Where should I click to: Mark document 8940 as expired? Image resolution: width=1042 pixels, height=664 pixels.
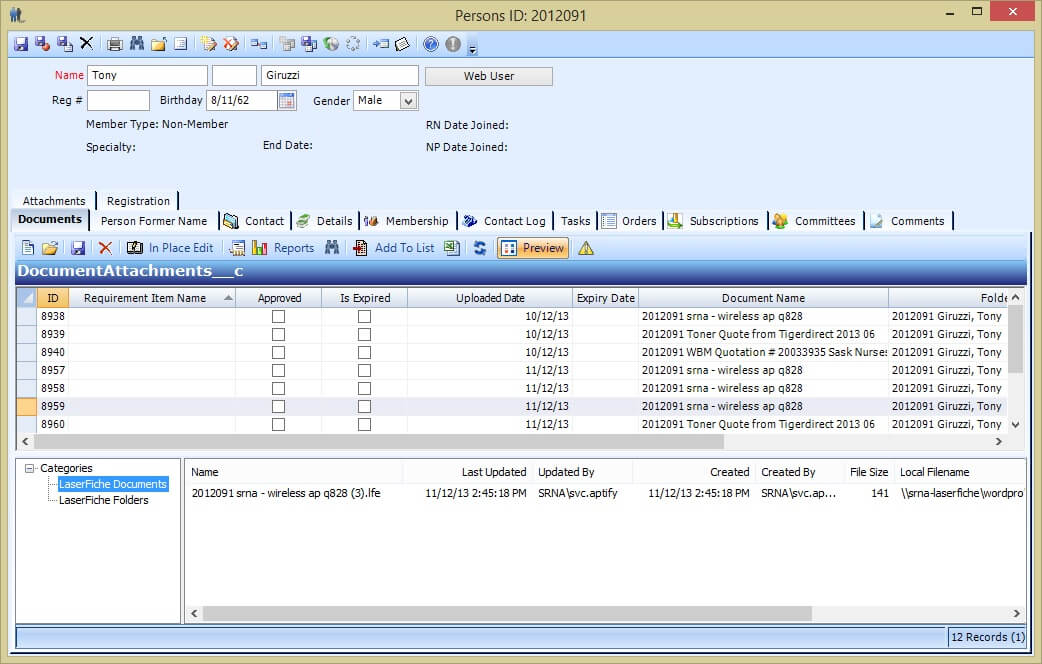[364, 352]
